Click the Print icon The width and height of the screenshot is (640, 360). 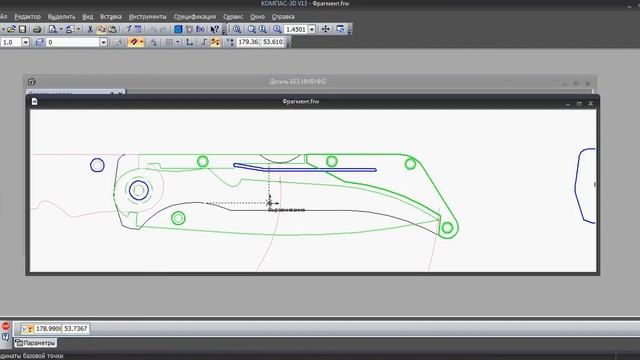point(37,29)
